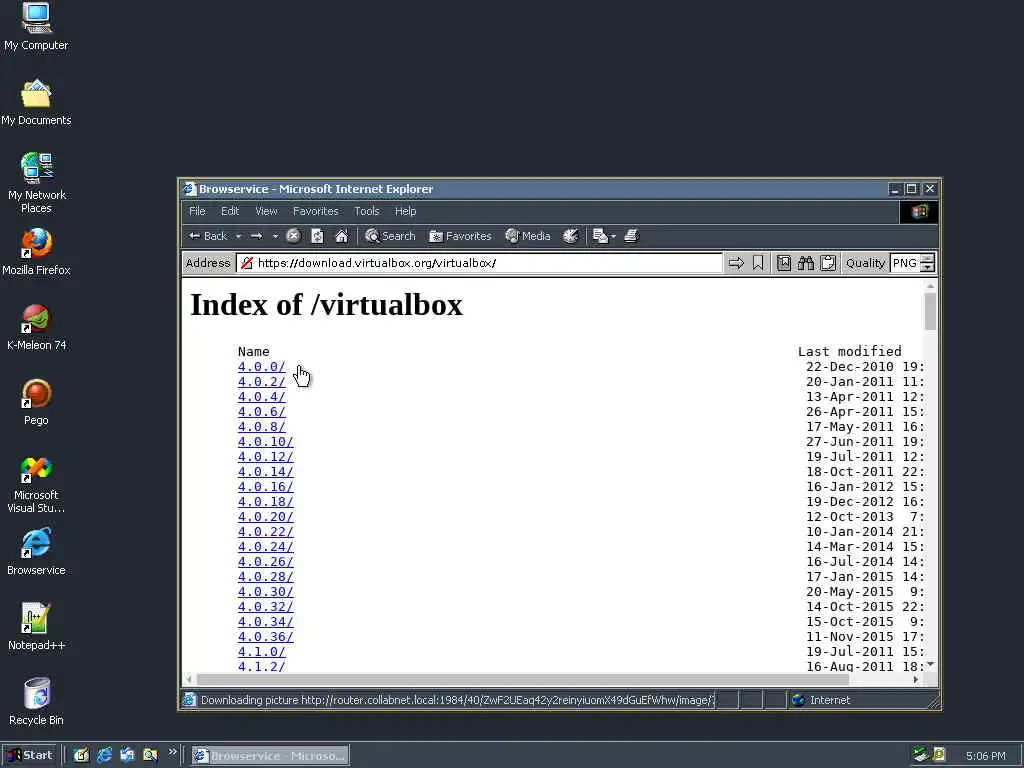1024x768 pixels.
Task: Open the 4.0.2/ directory link
Action: (261, 381)
